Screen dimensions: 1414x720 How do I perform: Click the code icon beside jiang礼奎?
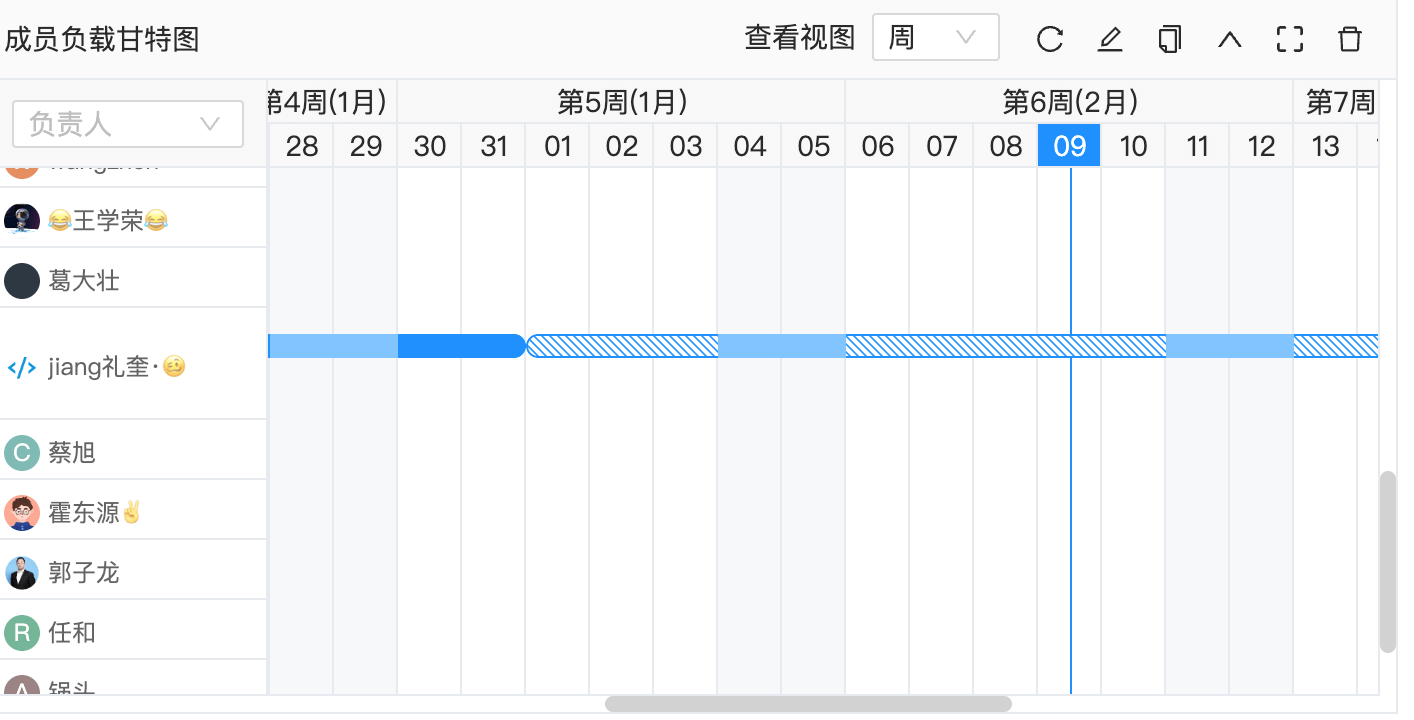click(22, 366)
